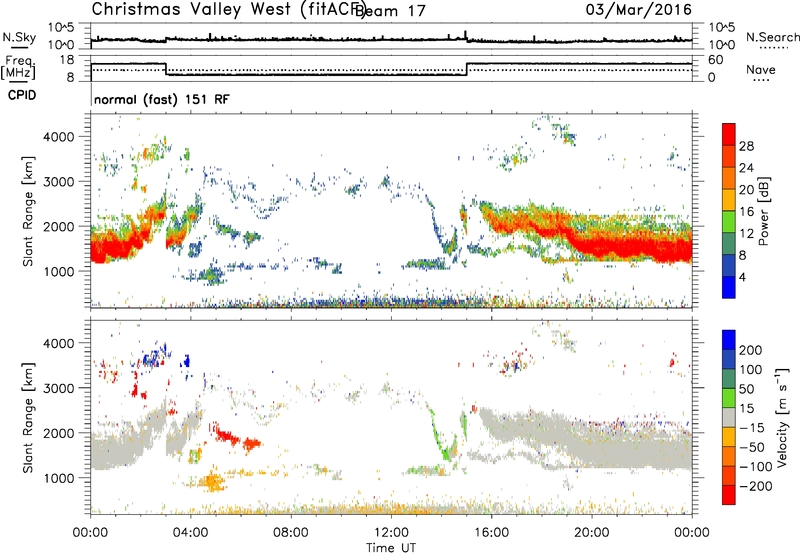Click the 2000 km tick on power panel

click(x=58, y=226)
